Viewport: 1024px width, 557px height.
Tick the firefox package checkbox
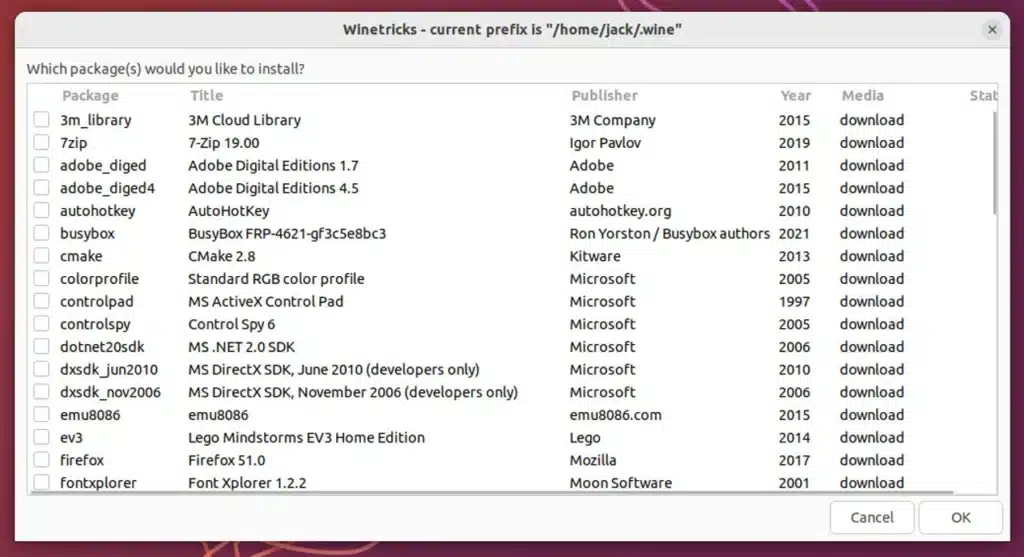[41, 460]
